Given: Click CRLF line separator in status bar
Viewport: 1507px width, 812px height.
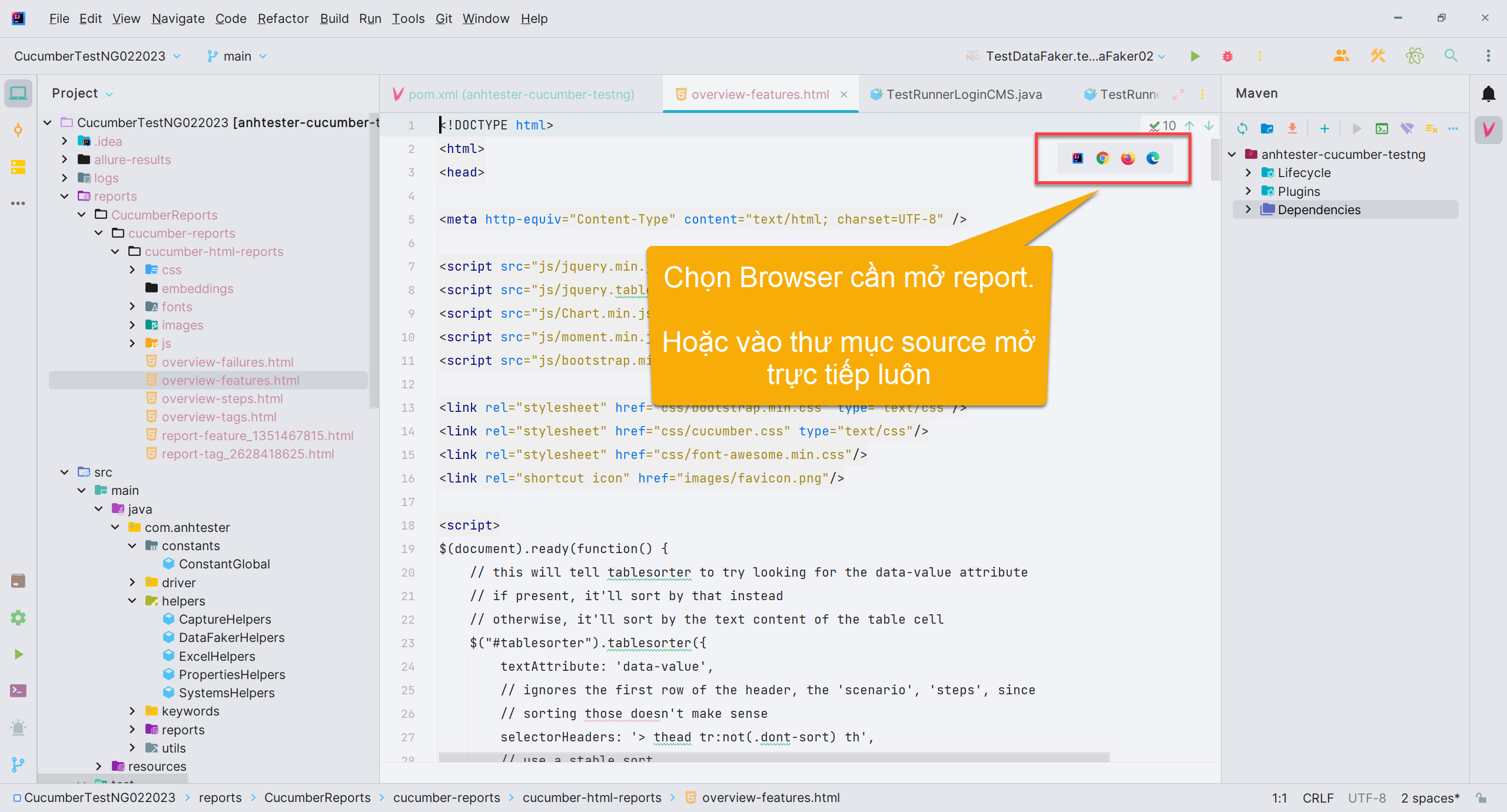Looking at the screenshot, I should click(1318, 798).
